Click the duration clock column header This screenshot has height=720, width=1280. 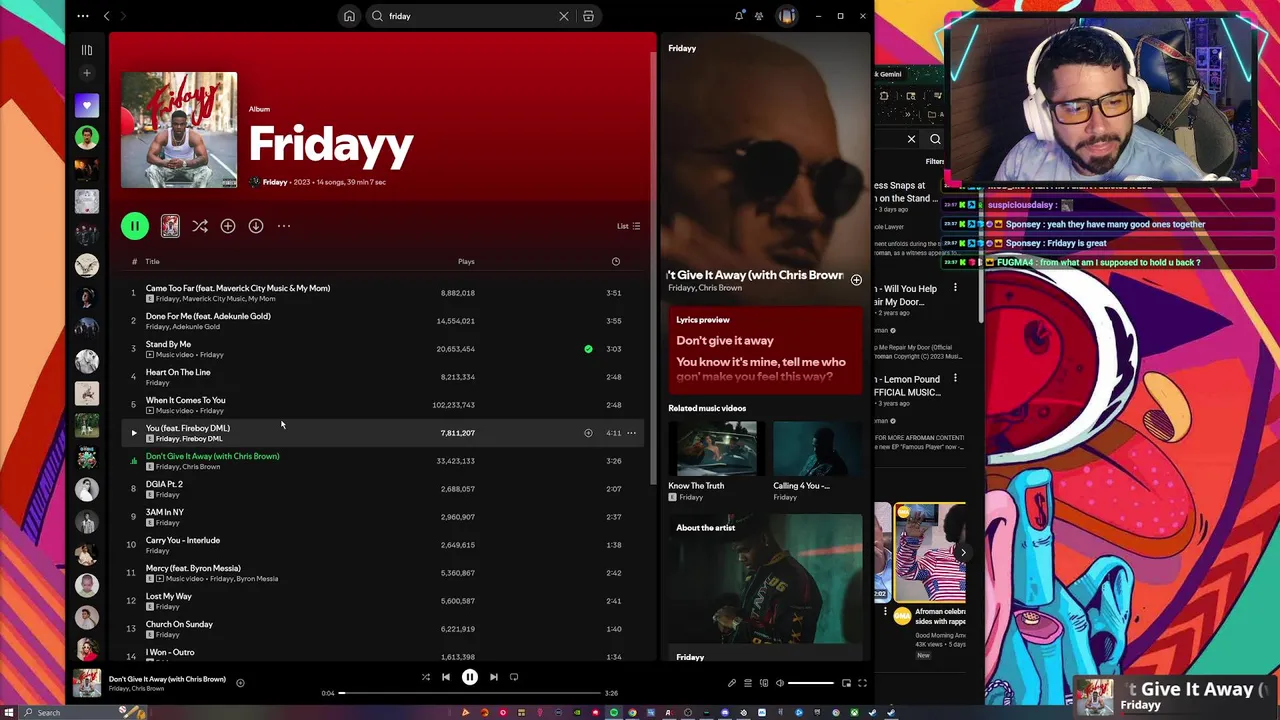pos(616,262)
